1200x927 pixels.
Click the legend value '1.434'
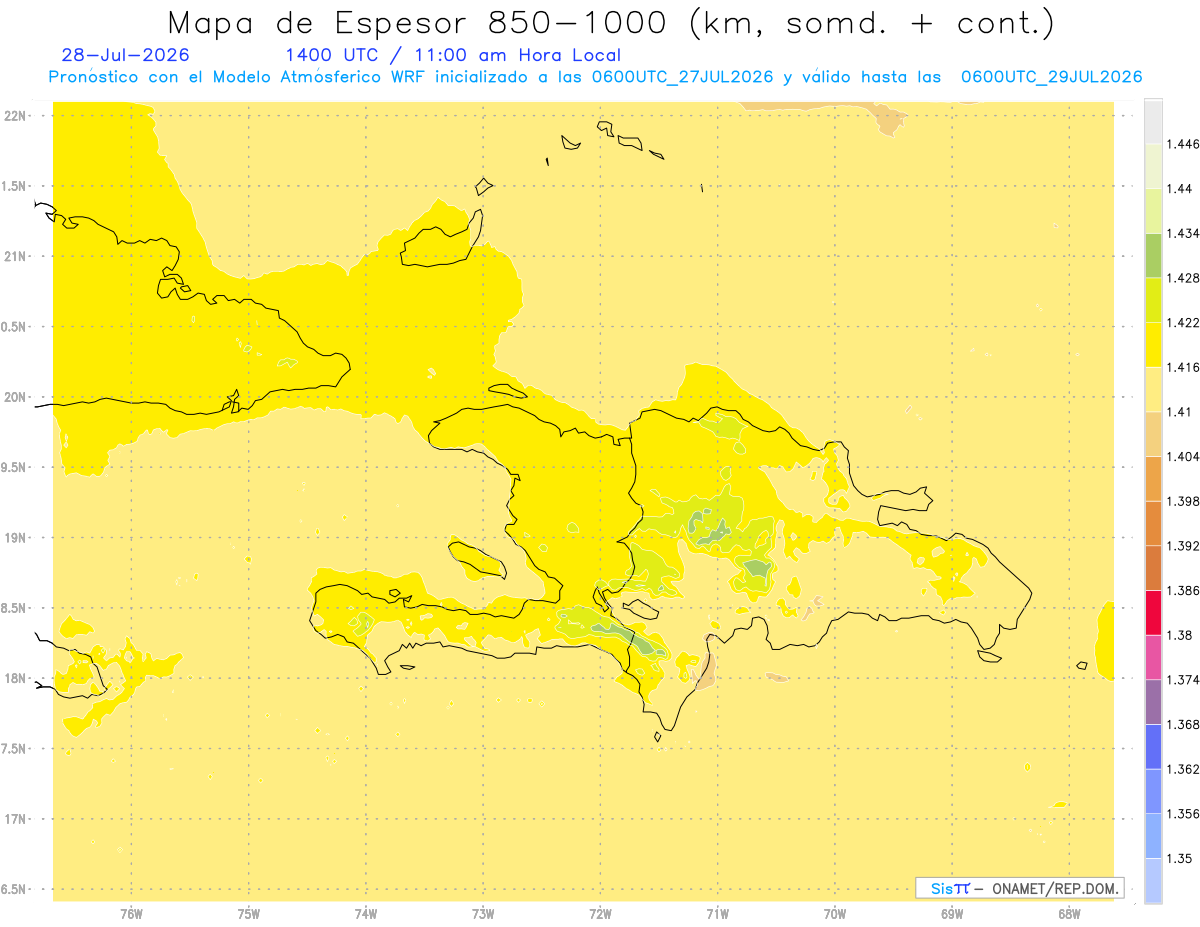point(1183,233)
